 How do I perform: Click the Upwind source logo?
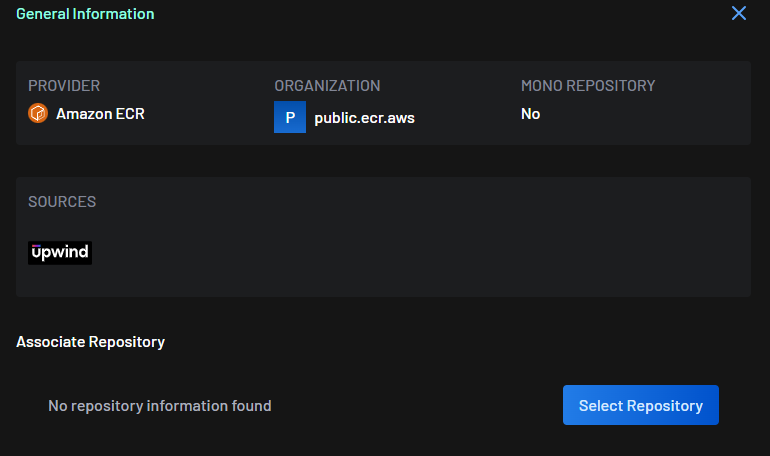point(60,253)
